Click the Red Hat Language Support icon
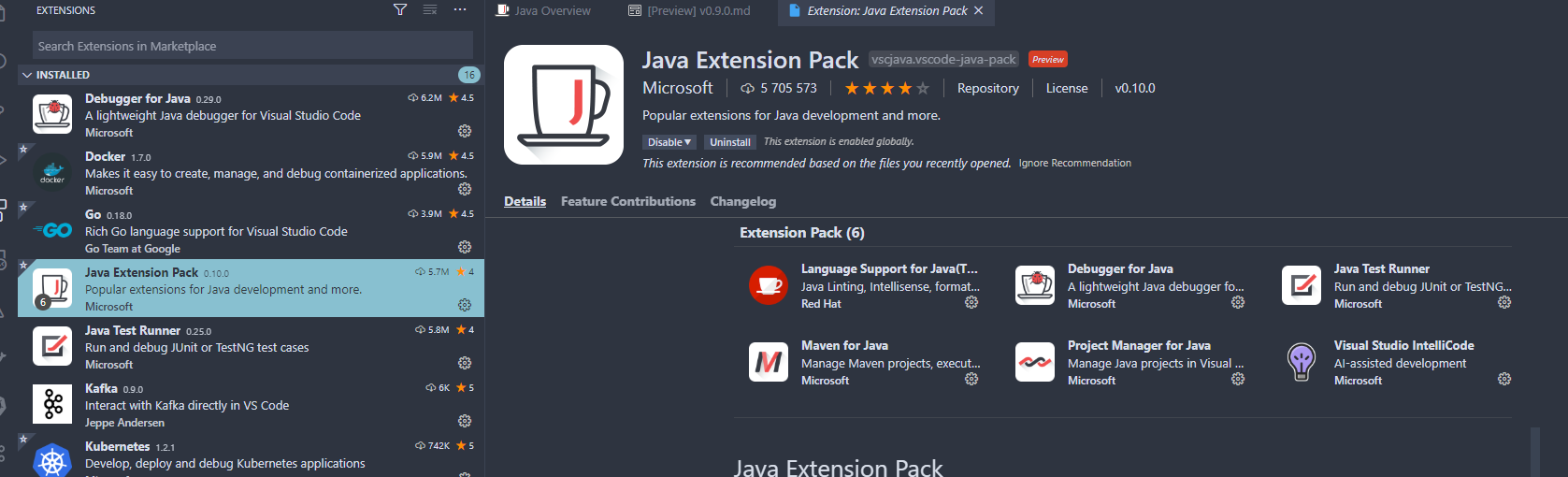 (769, 285)
